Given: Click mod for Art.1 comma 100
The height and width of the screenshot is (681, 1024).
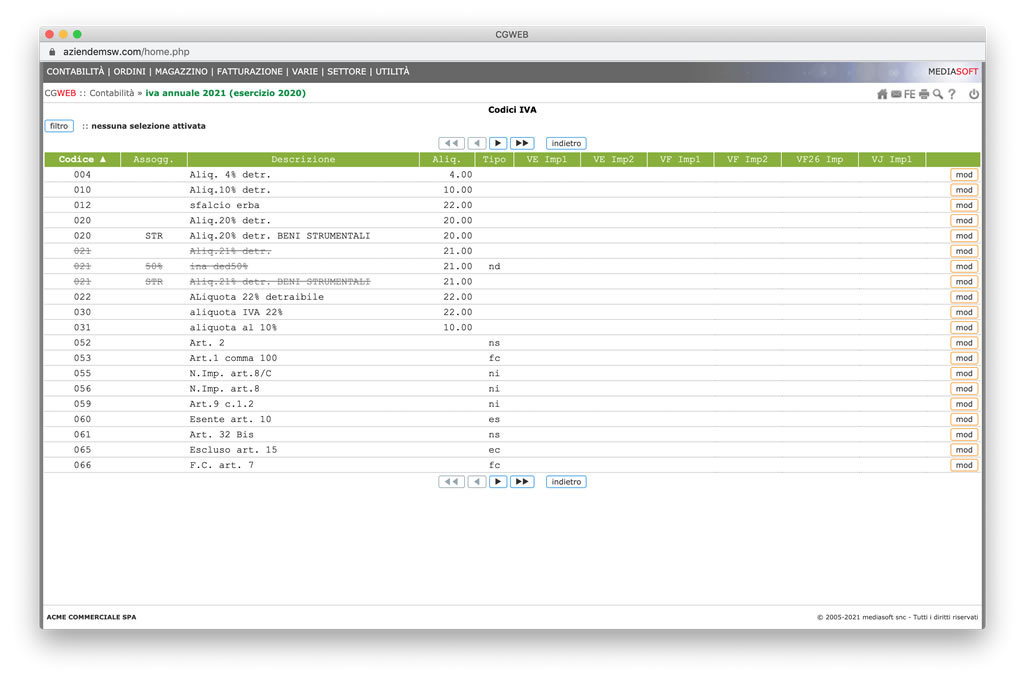Looking at the screenshot, I should tap(964, 358).
